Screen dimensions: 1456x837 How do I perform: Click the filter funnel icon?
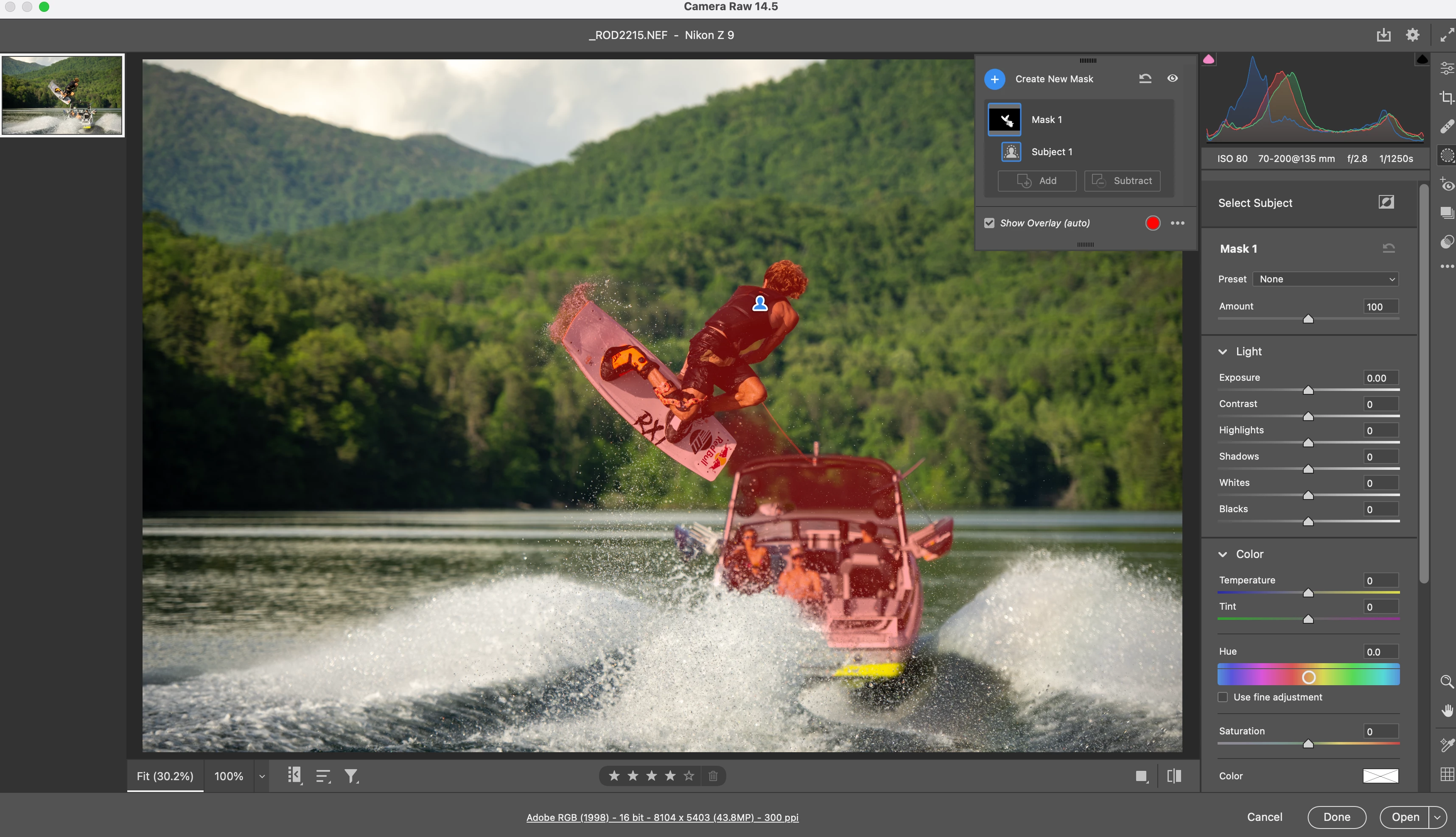point(351,776)
